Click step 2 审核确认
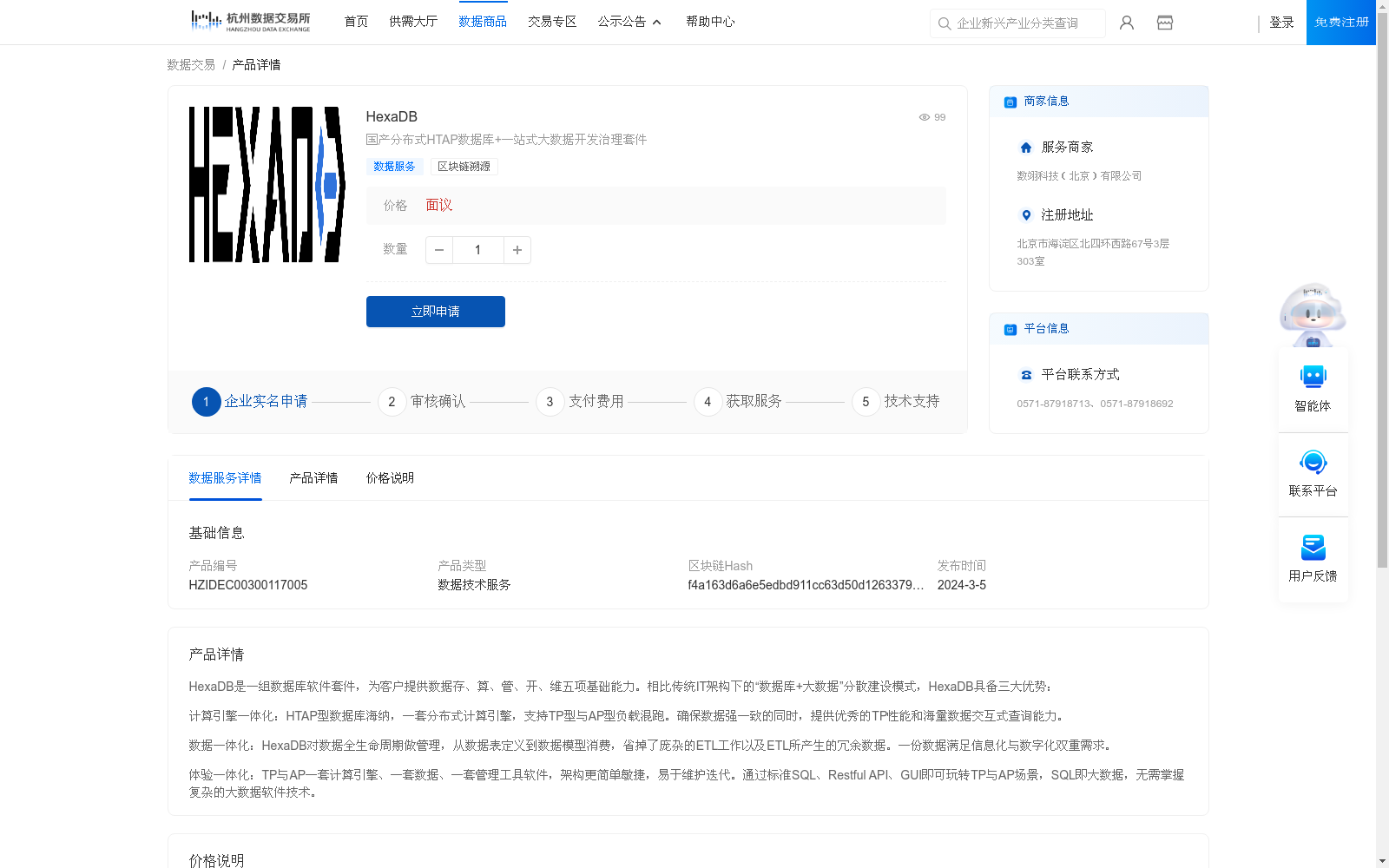The width and height of the screenshot is (1389, 868). 422,402
